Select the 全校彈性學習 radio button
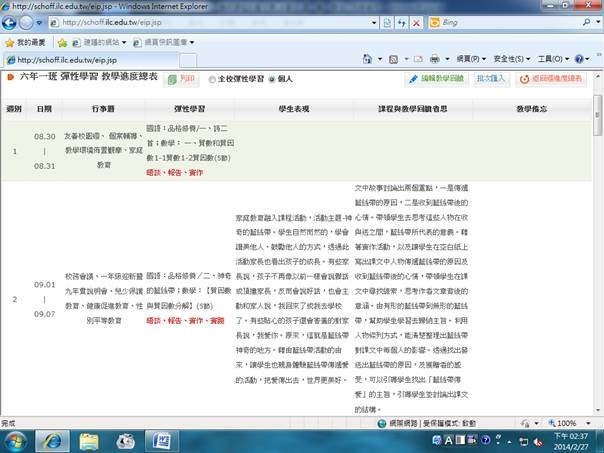Screen dimensions: 604x453 coord(211,77)
